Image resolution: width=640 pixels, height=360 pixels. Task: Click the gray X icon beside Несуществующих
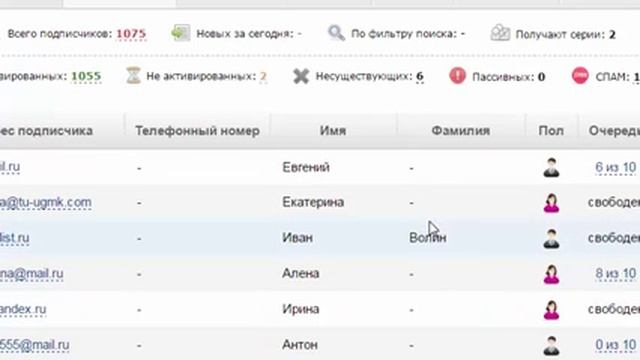tap(301, 76)
